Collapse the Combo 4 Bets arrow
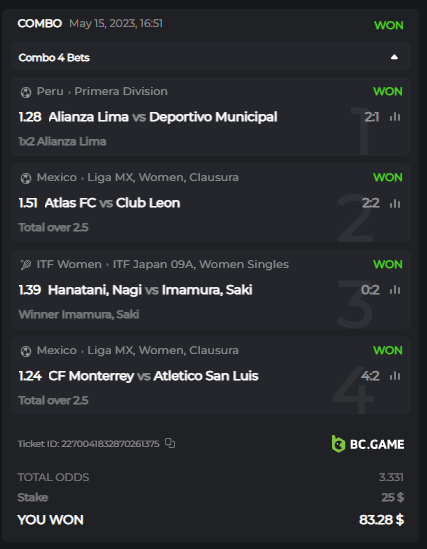 394,57
